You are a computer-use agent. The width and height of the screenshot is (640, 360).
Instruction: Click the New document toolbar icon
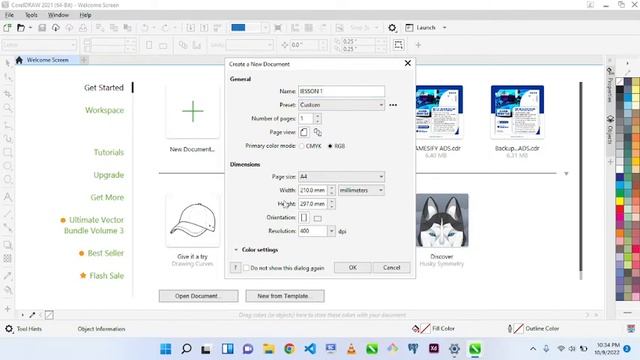(7, 28)
